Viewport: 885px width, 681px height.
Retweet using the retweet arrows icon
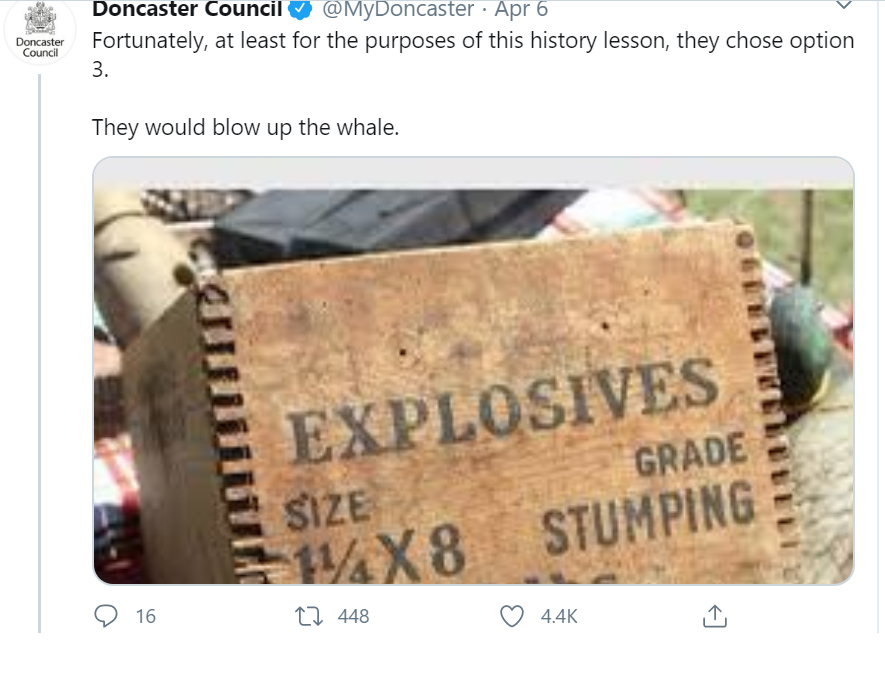coord(309,616)
